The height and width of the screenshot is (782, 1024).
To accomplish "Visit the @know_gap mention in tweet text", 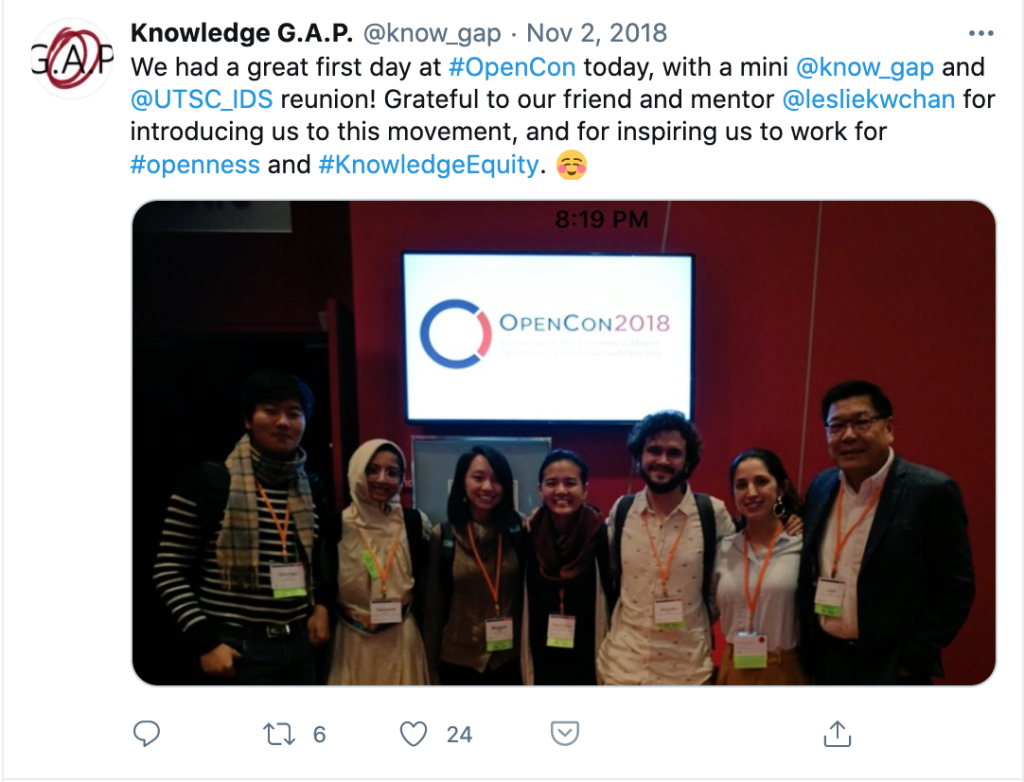I will point(865,68).
